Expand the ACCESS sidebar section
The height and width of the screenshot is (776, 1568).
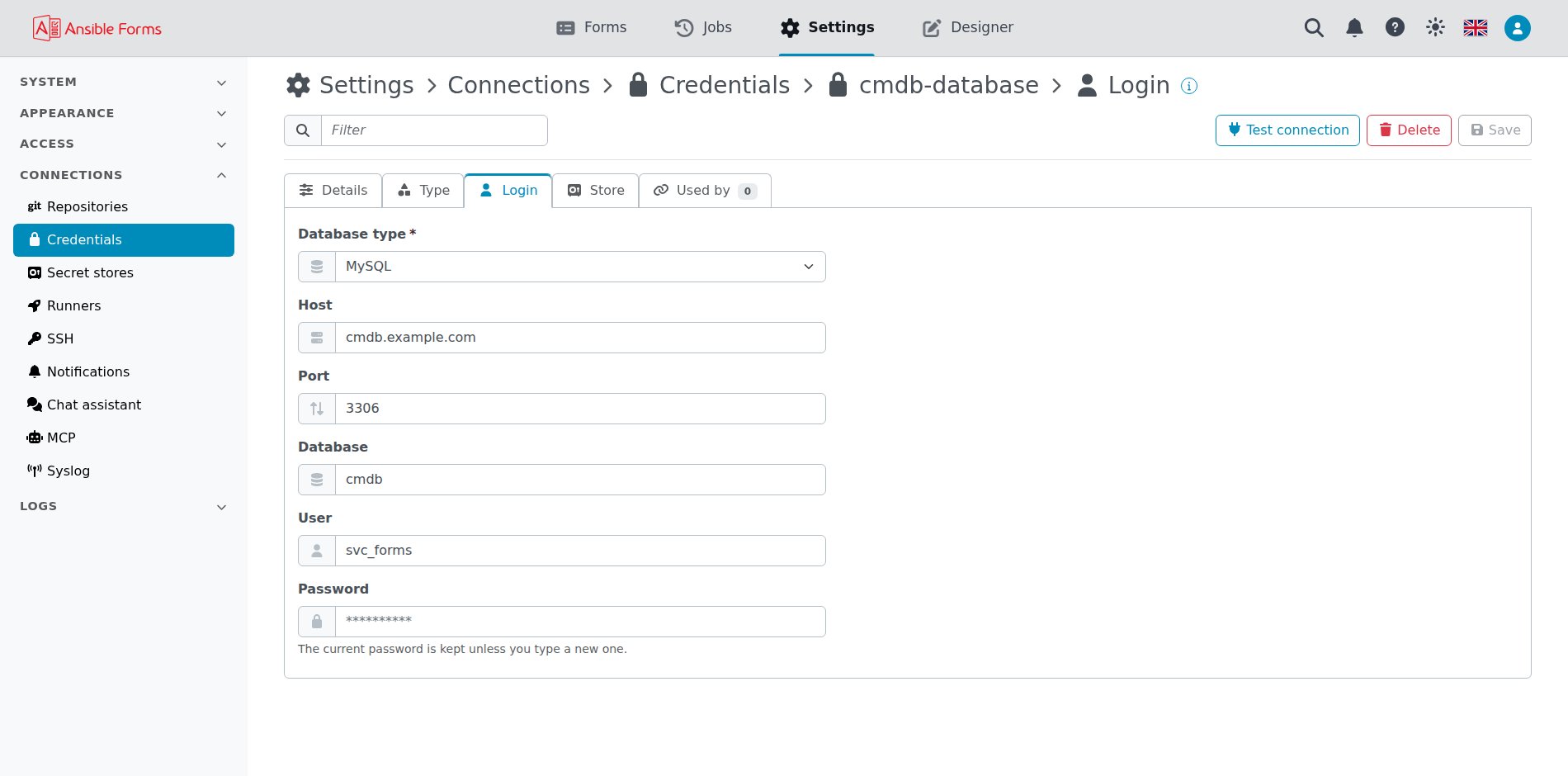[124, 144]
